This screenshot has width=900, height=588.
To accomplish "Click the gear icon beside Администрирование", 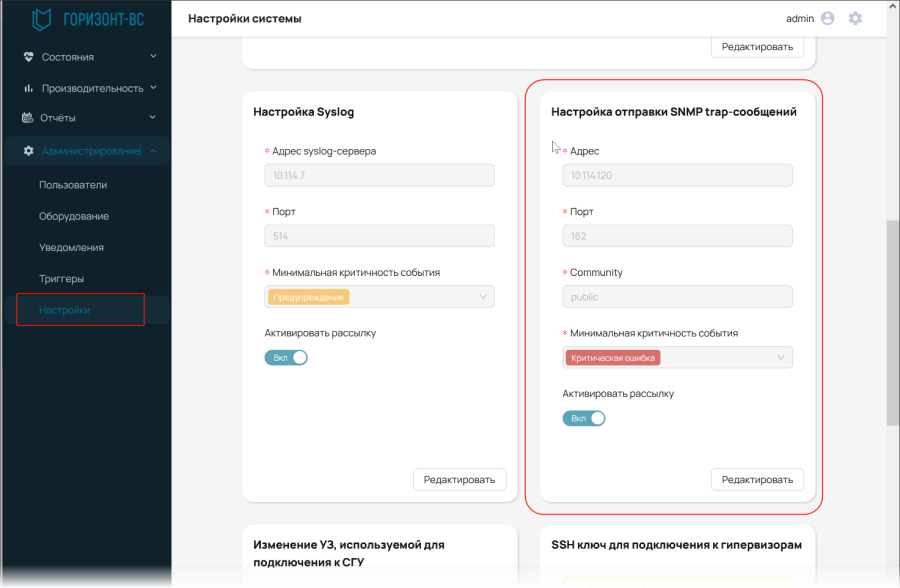I will [x=28, y=150].
